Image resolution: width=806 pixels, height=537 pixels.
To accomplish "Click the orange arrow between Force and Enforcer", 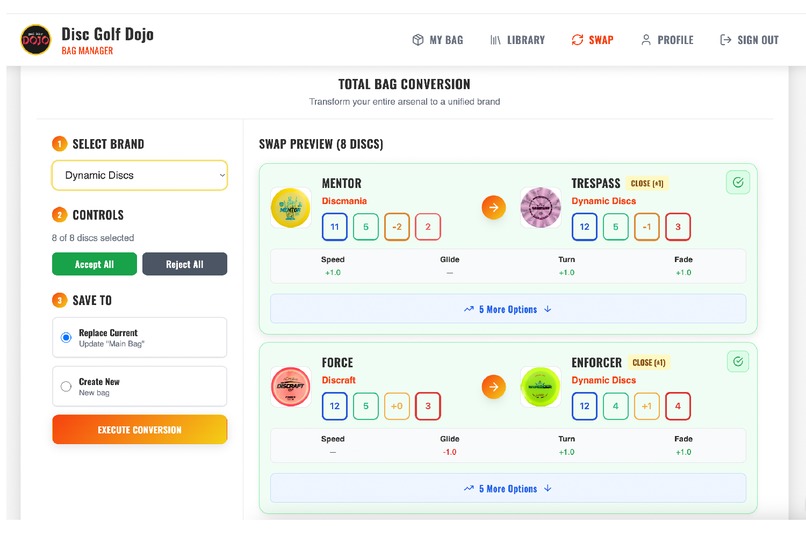I will pyautogui.click(x=493, y=387).
